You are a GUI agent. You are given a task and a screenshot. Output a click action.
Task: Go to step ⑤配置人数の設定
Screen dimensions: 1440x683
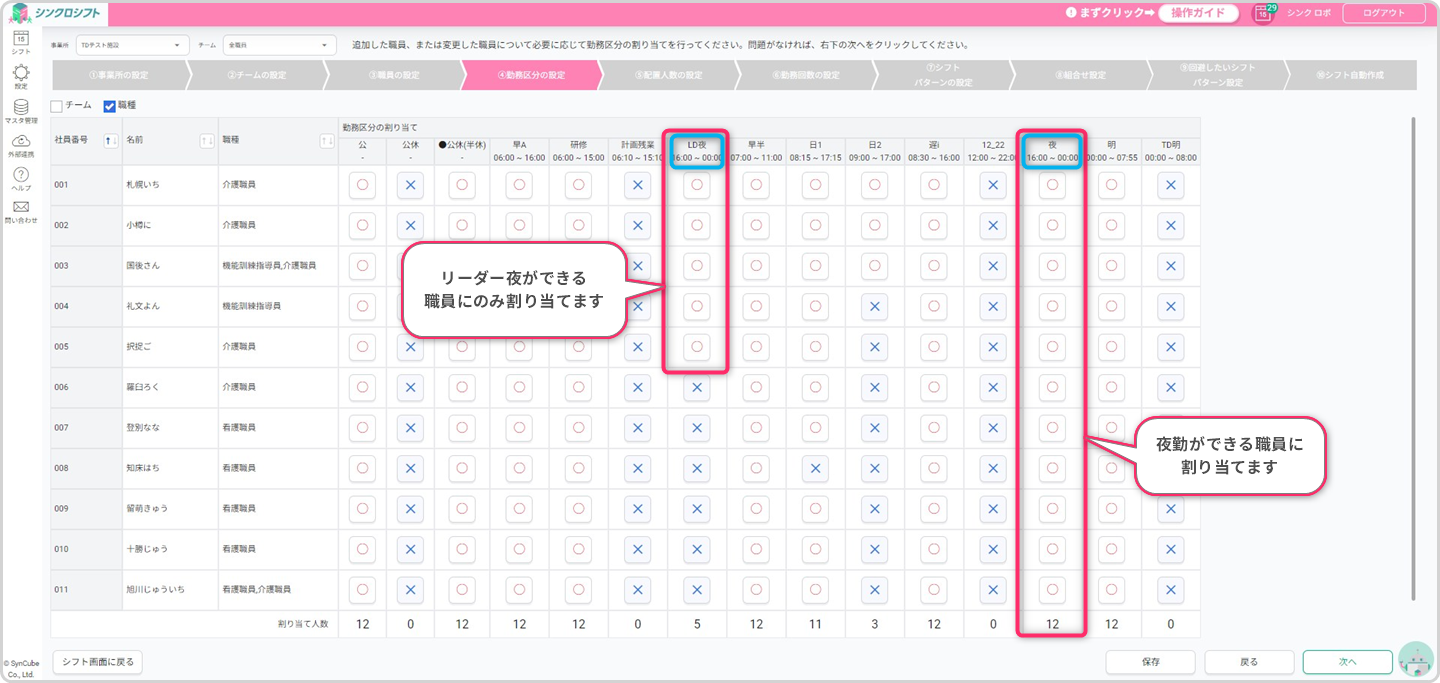click(668, 75)
